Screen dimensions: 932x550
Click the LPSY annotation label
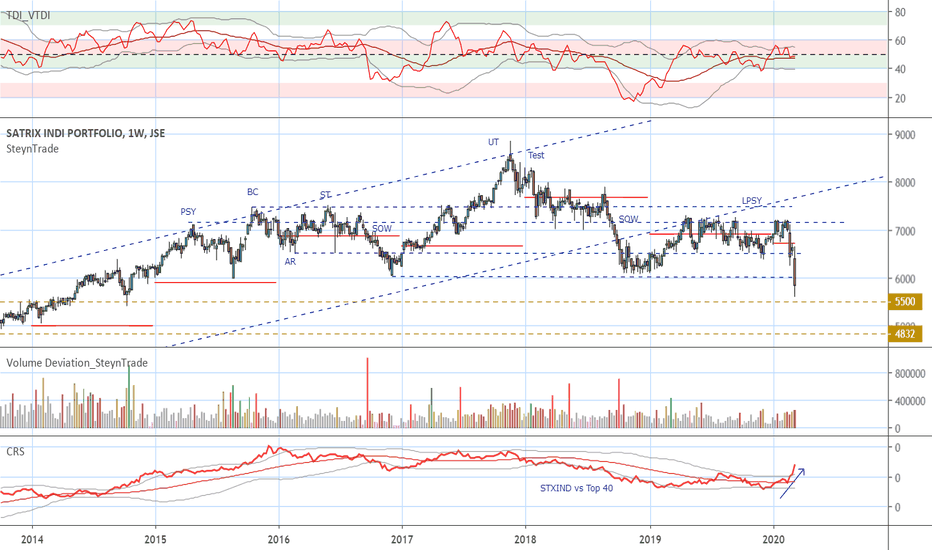(752, 200)
